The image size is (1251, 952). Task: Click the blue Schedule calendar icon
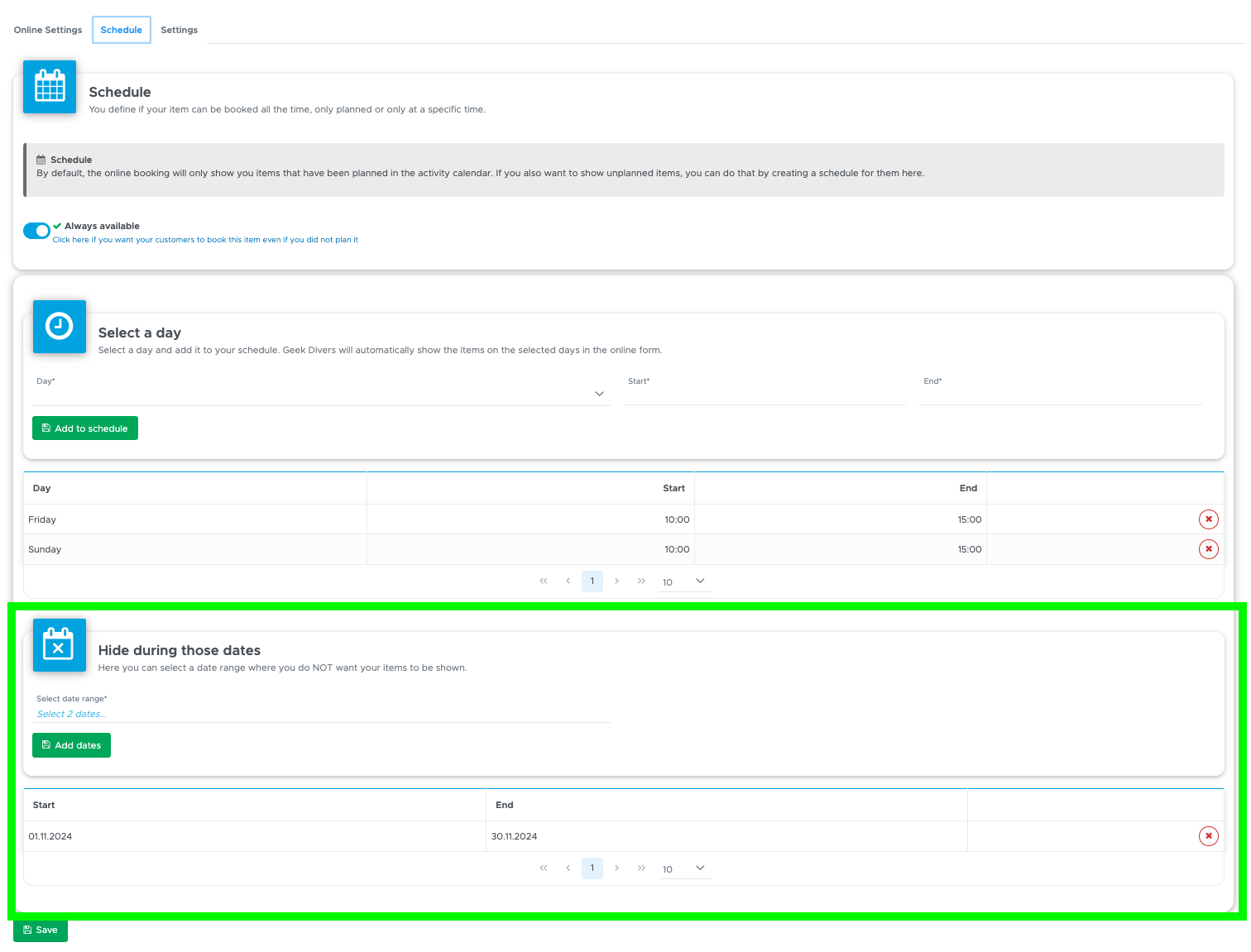tap(50, 87)
